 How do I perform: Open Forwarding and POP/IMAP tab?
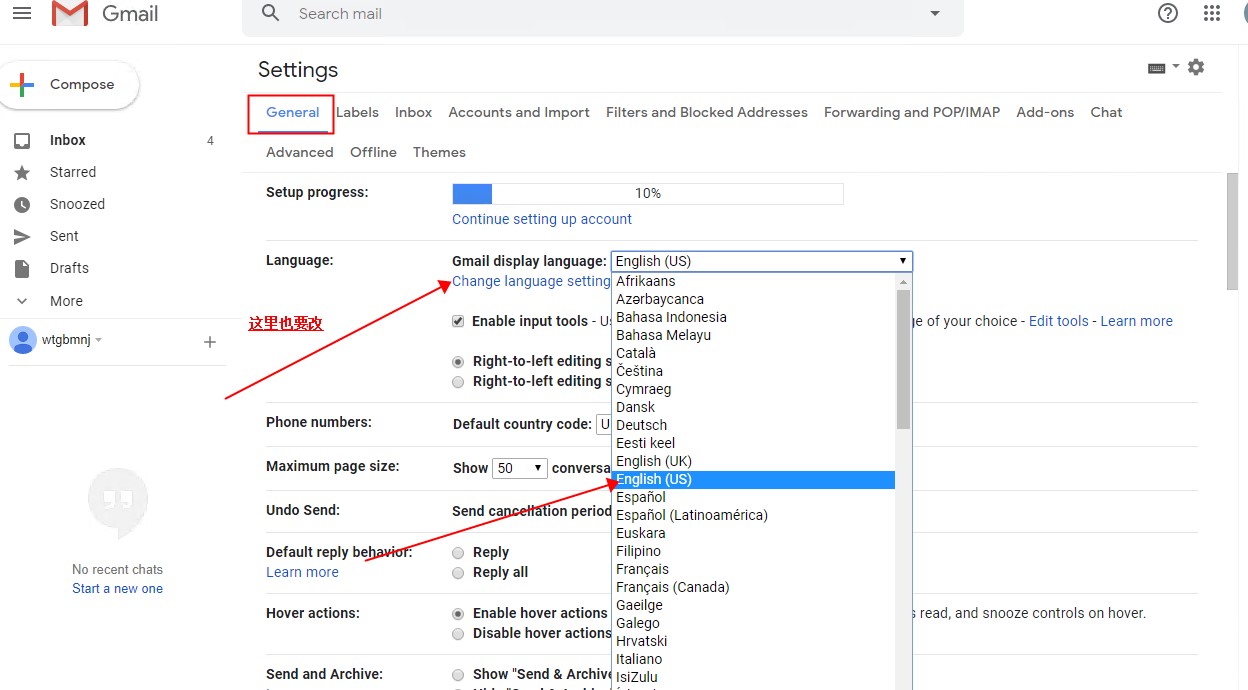(x=912, y=113)
